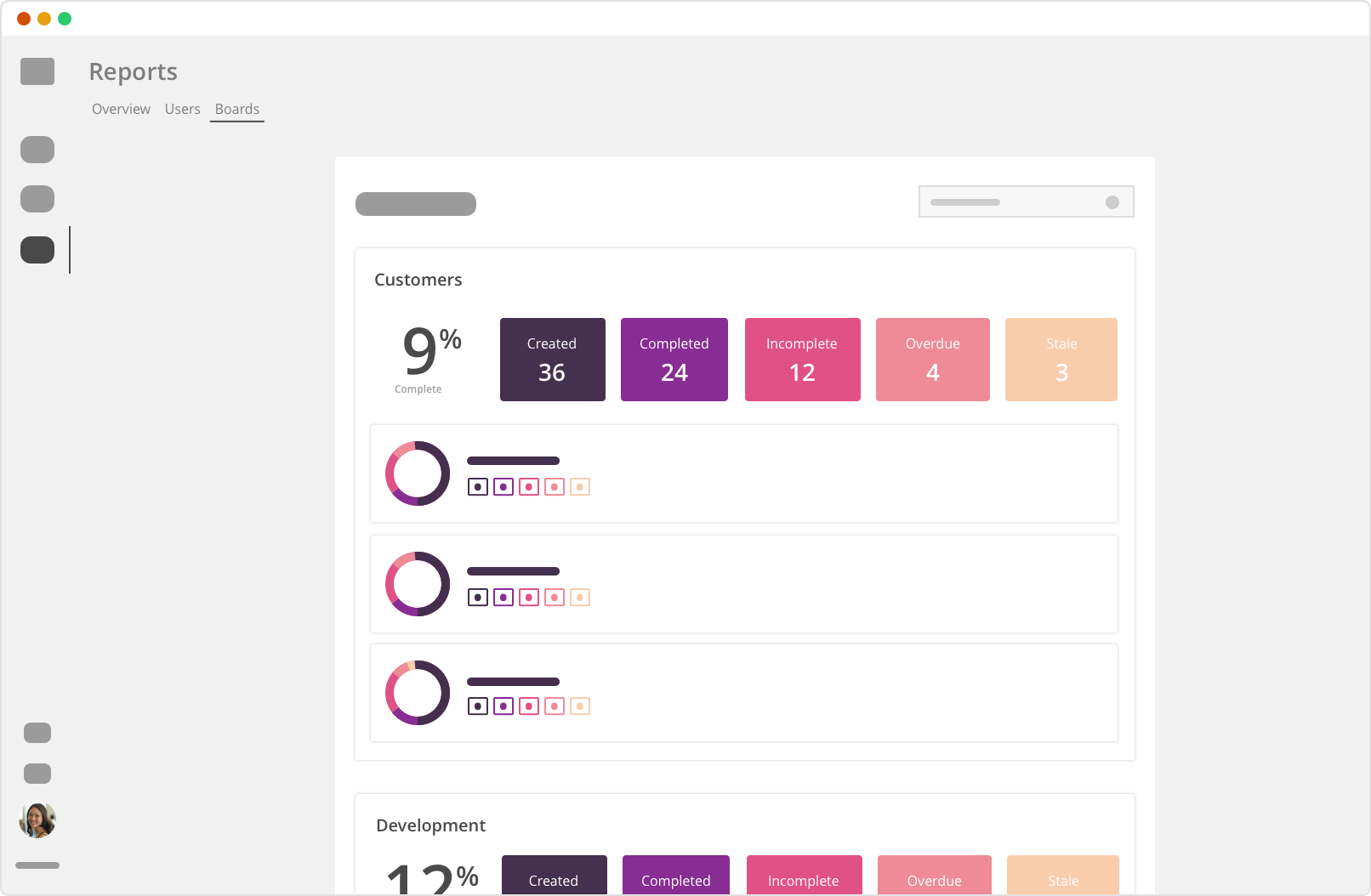The image size is (1371, 896).
Task: Click the round search icon inside the input
Action: (x=1112, y=202)
